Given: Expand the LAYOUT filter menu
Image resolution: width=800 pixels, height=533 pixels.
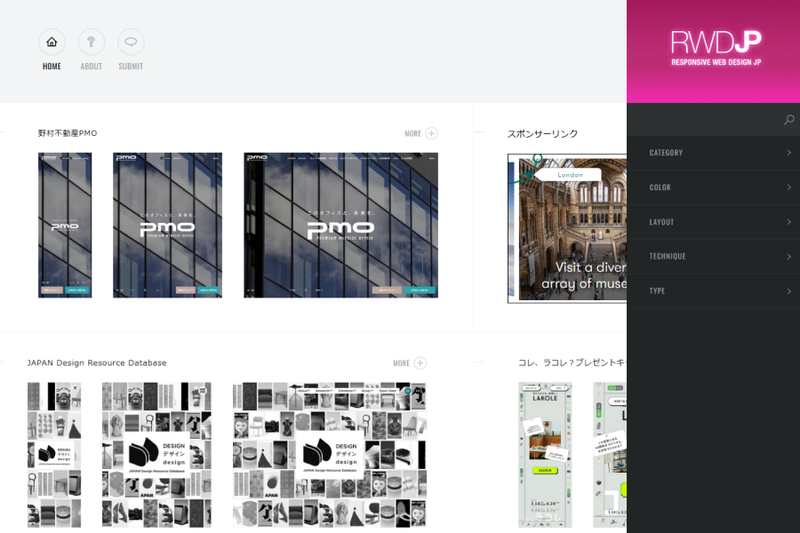Looking at the screenshot, I should coord(720,222).
